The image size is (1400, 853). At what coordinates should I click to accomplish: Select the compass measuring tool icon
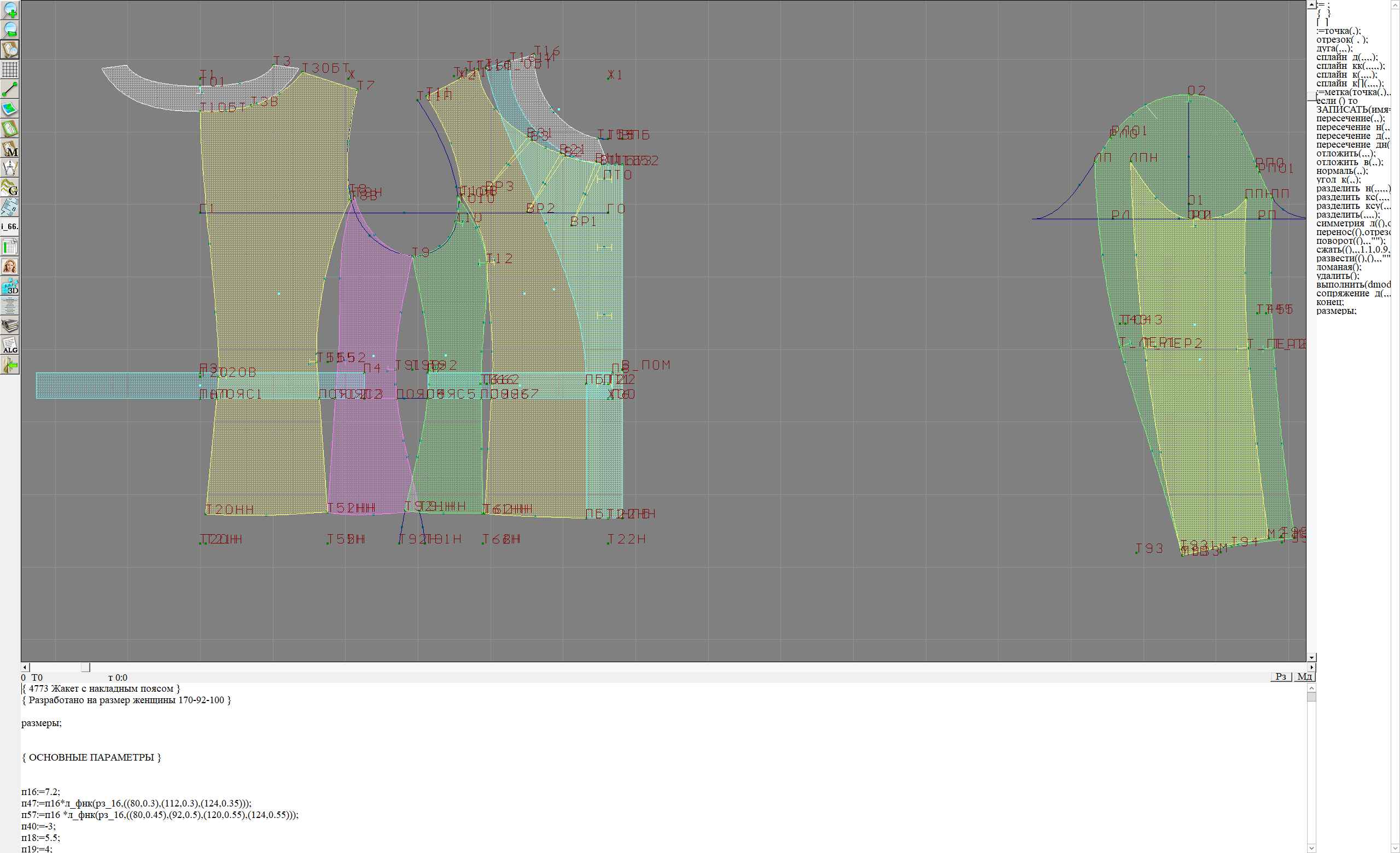click(x=10, y=168)
